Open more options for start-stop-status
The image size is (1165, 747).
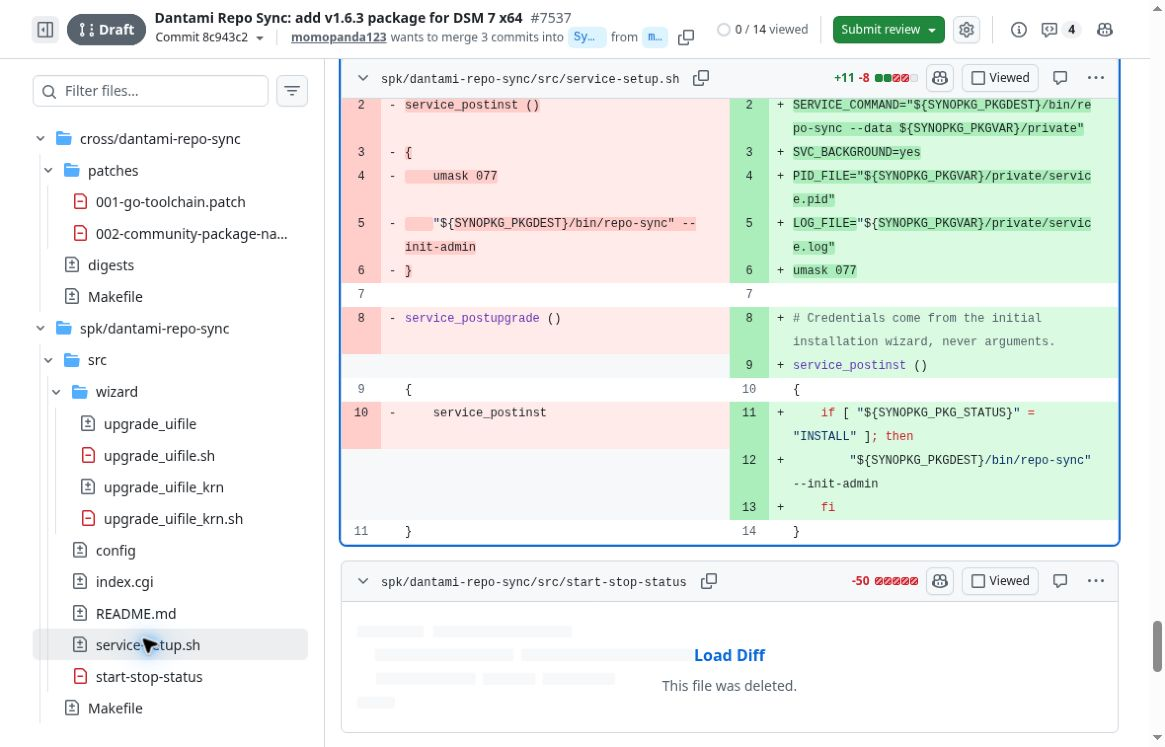1096,581
